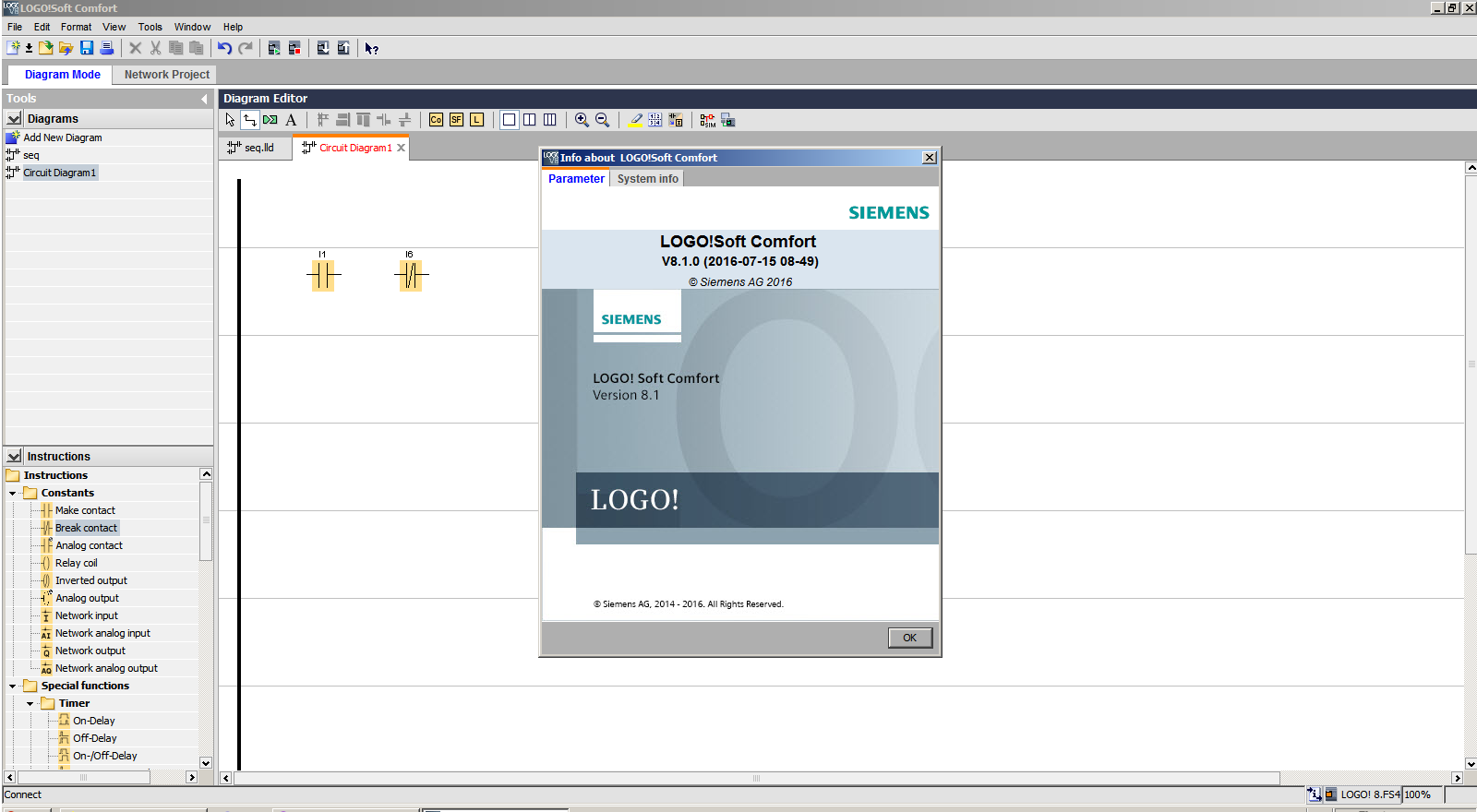Toggle the Diagrams panel section

click(14, 118)
